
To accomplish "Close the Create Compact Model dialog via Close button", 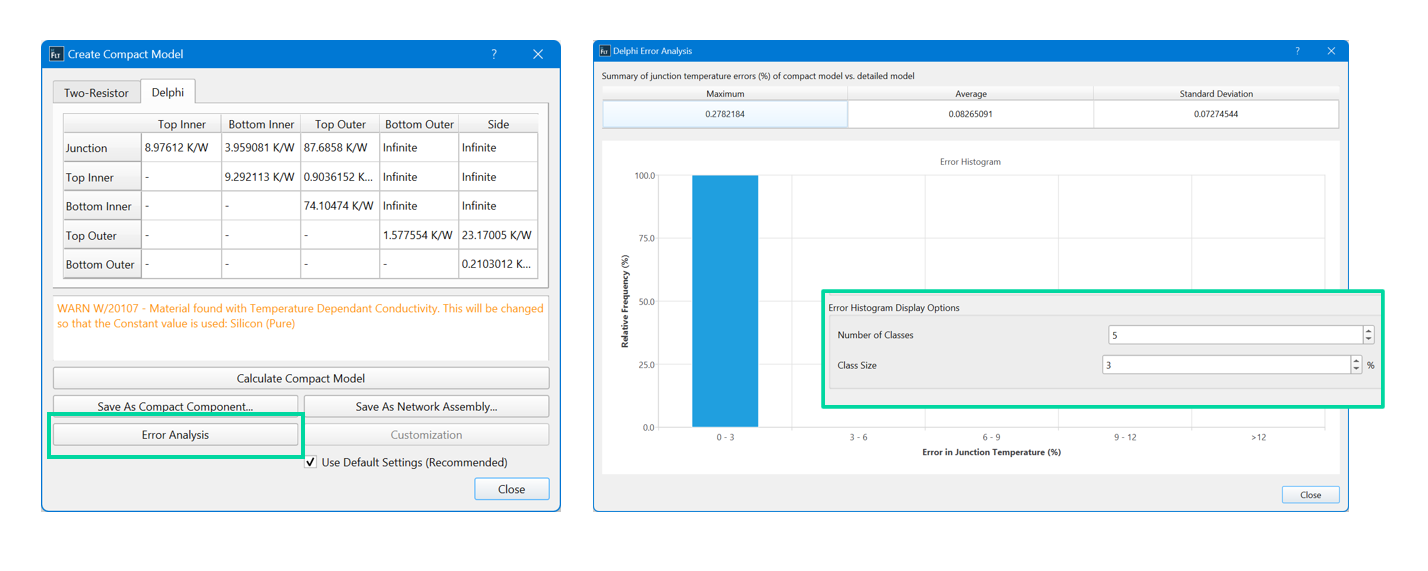I will pyautogui.click(x=511, y=489).
